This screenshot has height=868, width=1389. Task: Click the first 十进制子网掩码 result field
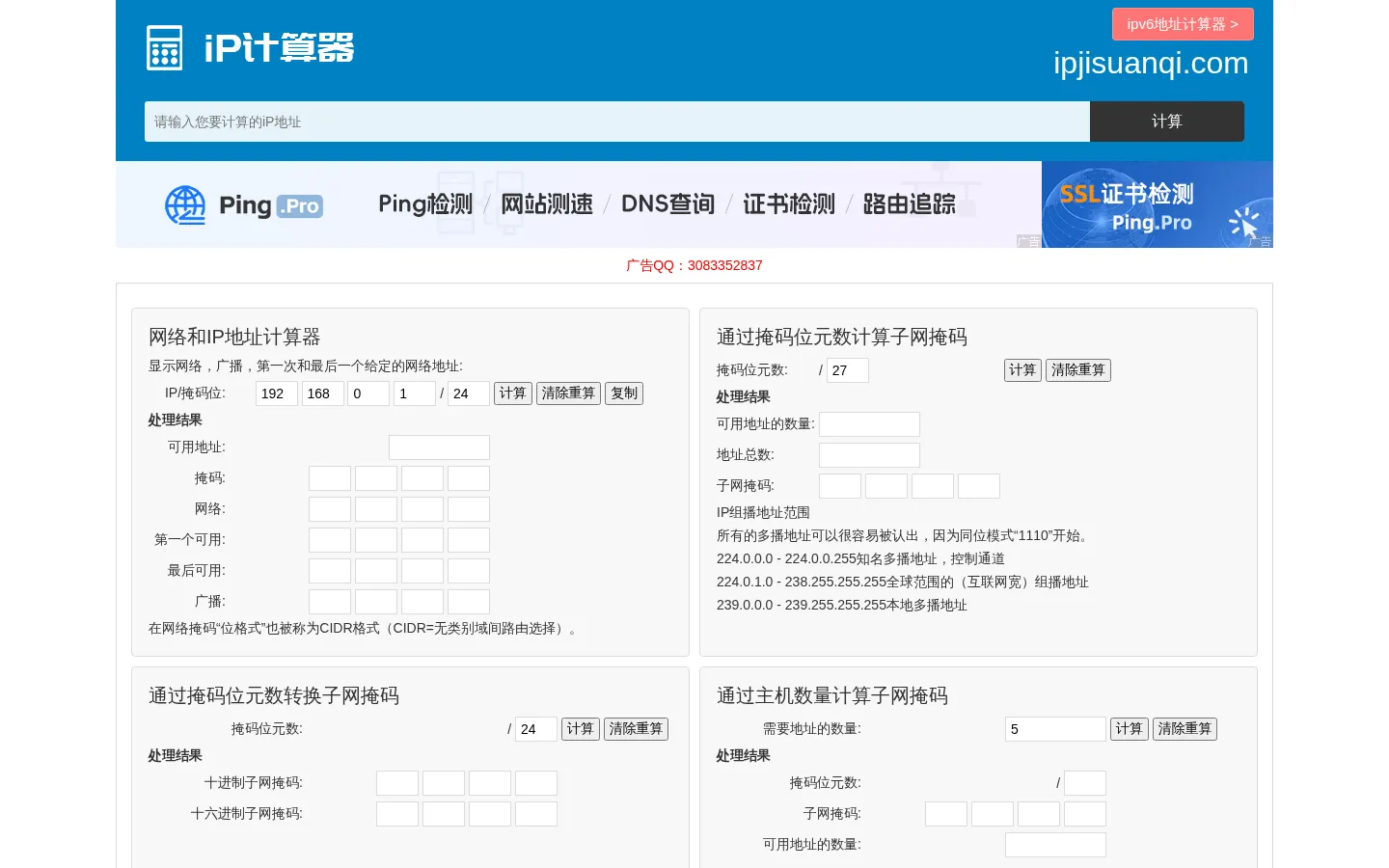[x=397, y=783]
